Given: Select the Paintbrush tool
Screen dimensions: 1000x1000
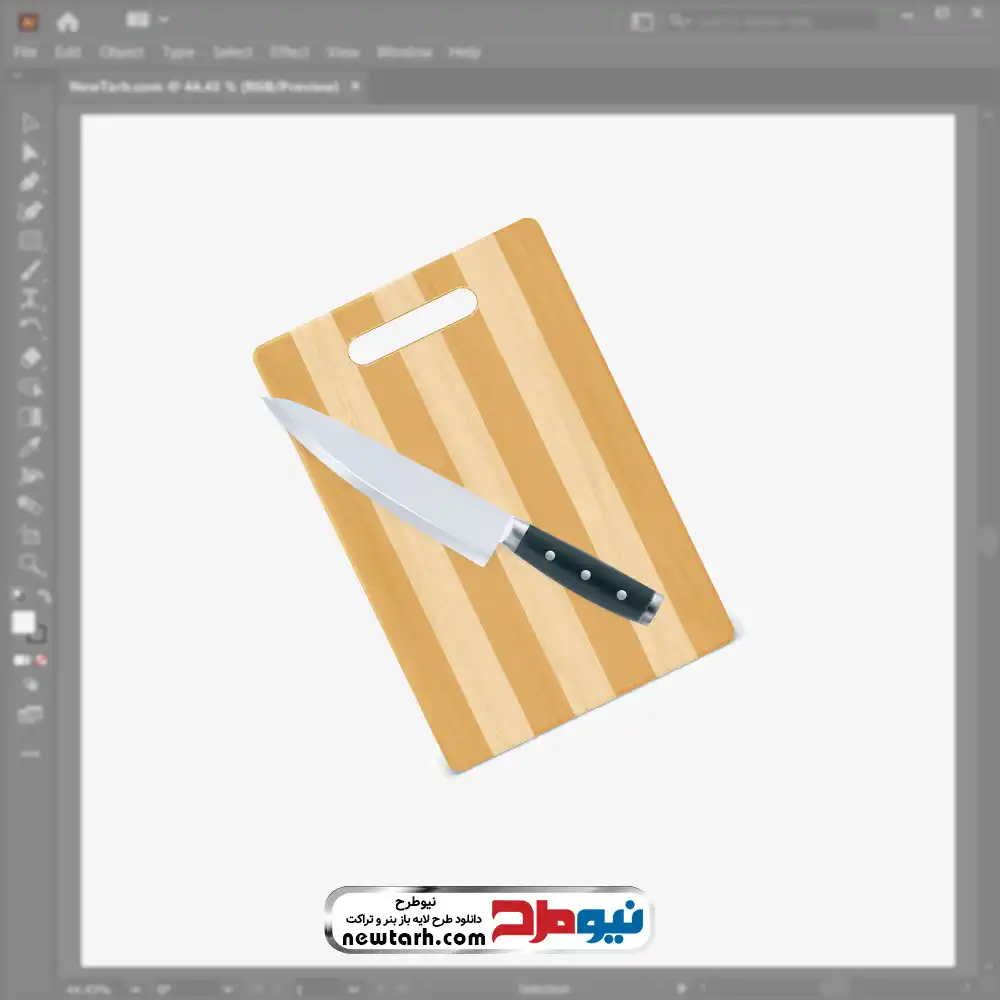Looking at the screenshot, I should click(30, 270).
